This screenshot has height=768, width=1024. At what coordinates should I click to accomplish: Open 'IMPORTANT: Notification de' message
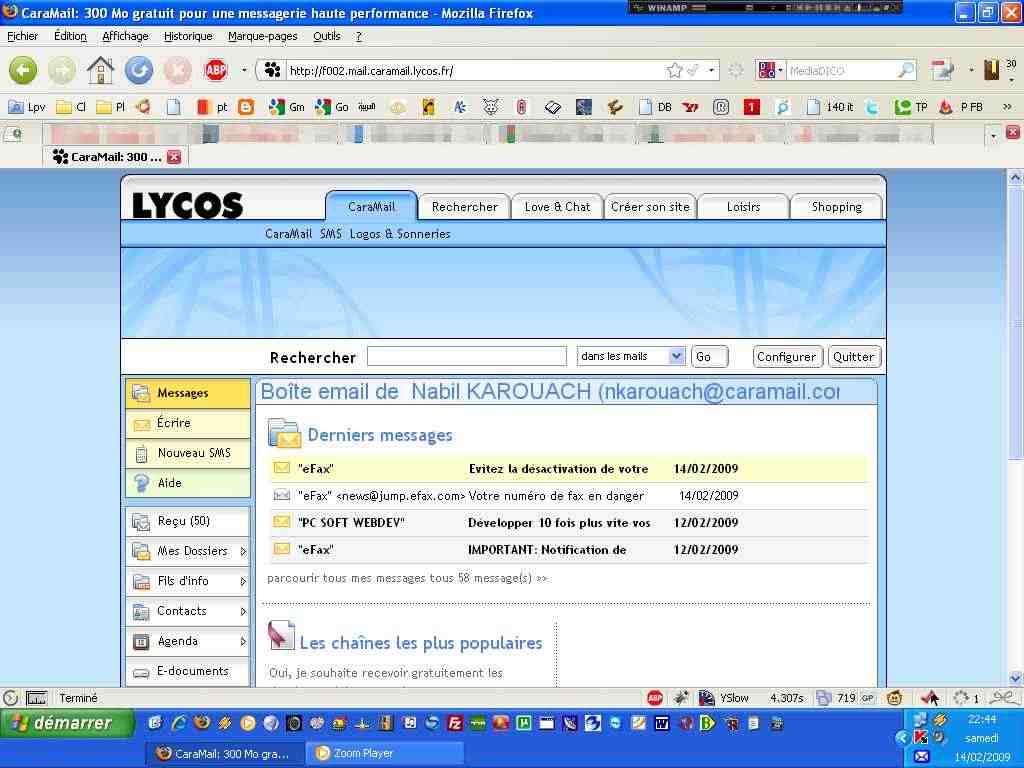click(569, 550)
